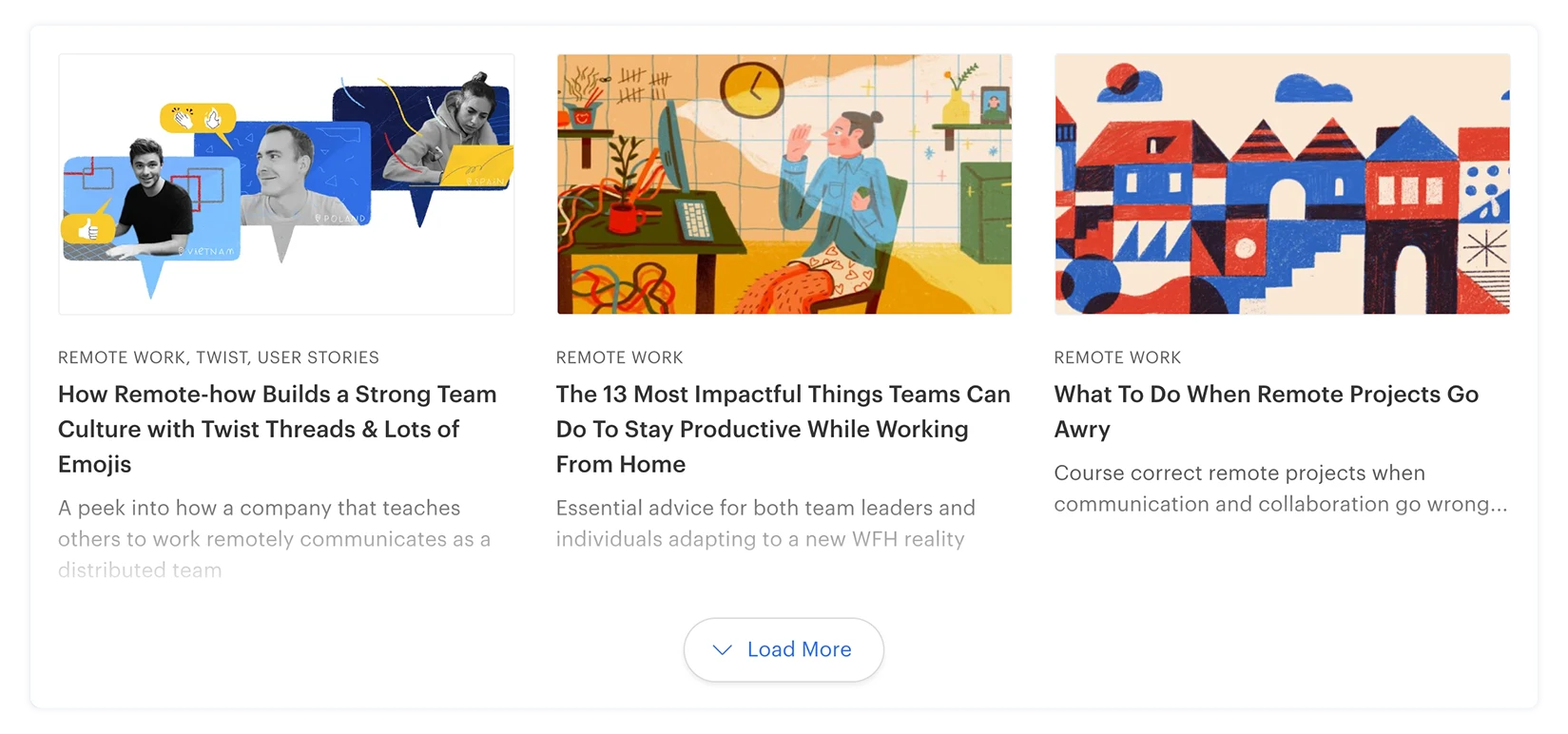Open the Remote-how team photo thumbnail
Viewport: 1568px width, 734px height.
click(286, 184)
